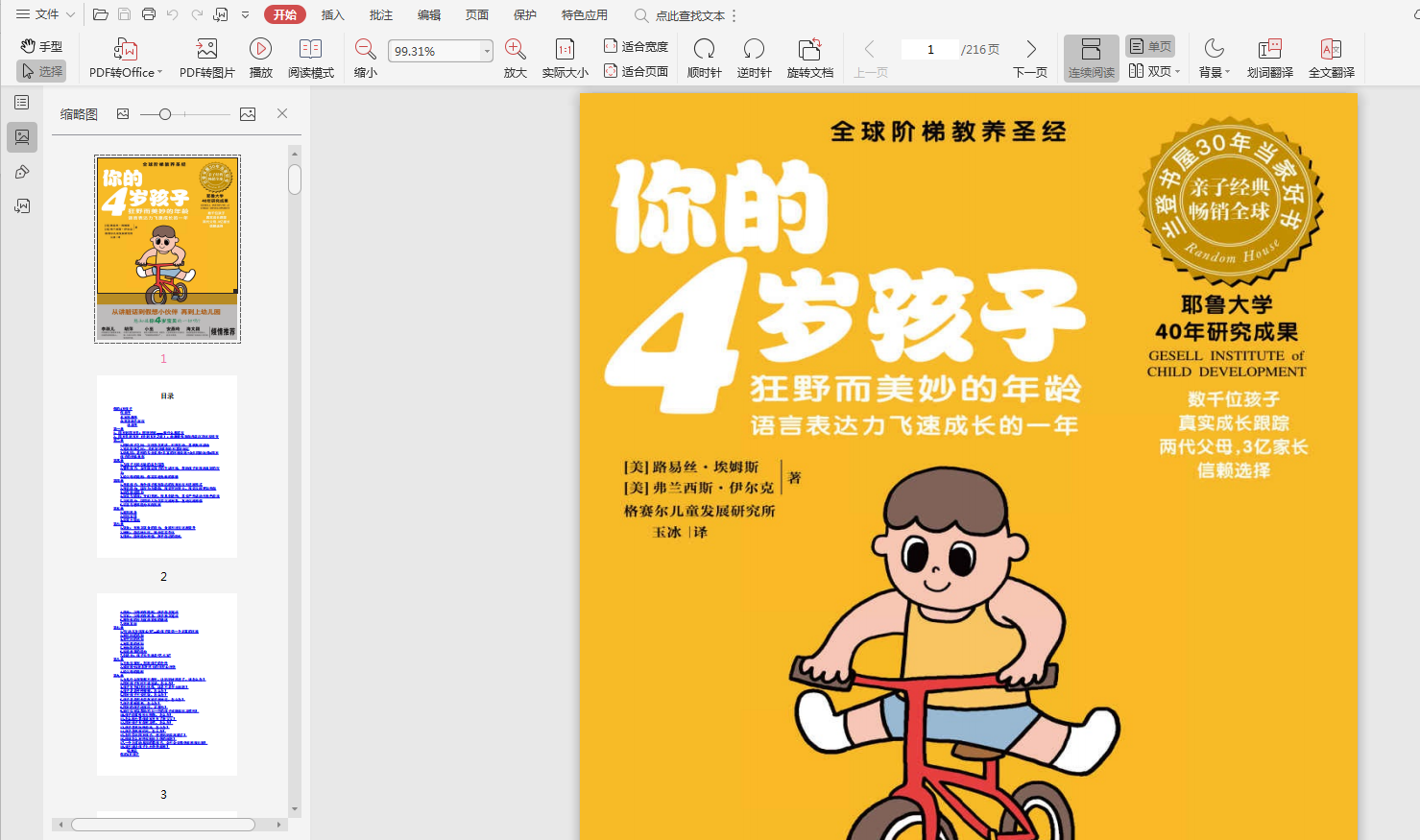Rotate the page clockwise with 顺时针
The height and width of the screenshot is (840, 1420).
704,59
